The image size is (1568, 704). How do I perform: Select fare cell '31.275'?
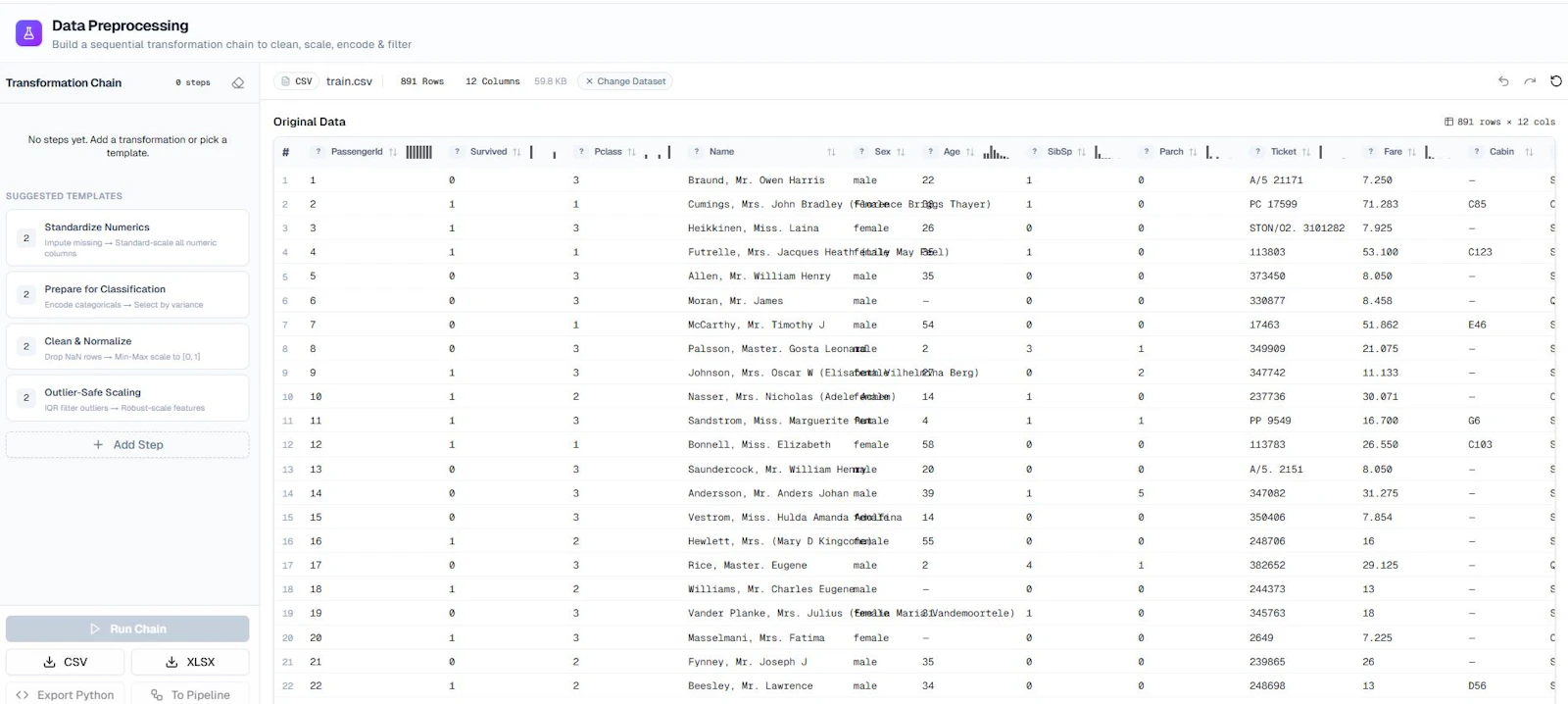1380,493
